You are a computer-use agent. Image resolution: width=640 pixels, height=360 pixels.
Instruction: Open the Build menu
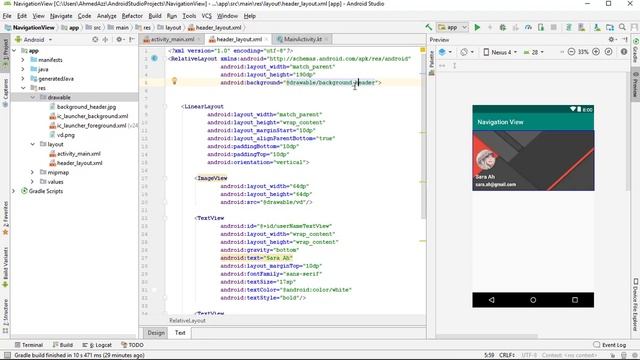(155, 16)
